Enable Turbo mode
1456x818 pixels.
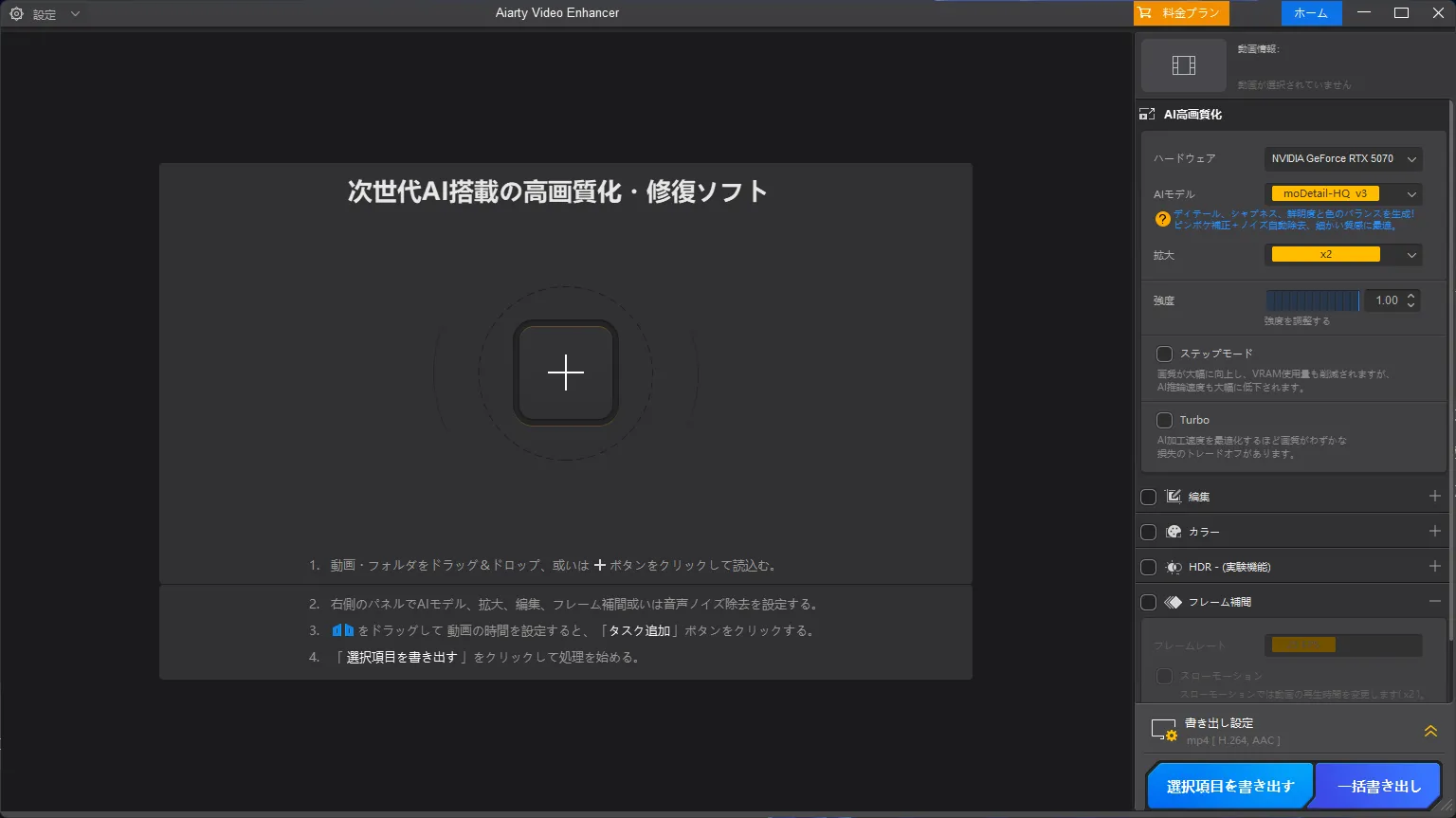[1164, 419]
